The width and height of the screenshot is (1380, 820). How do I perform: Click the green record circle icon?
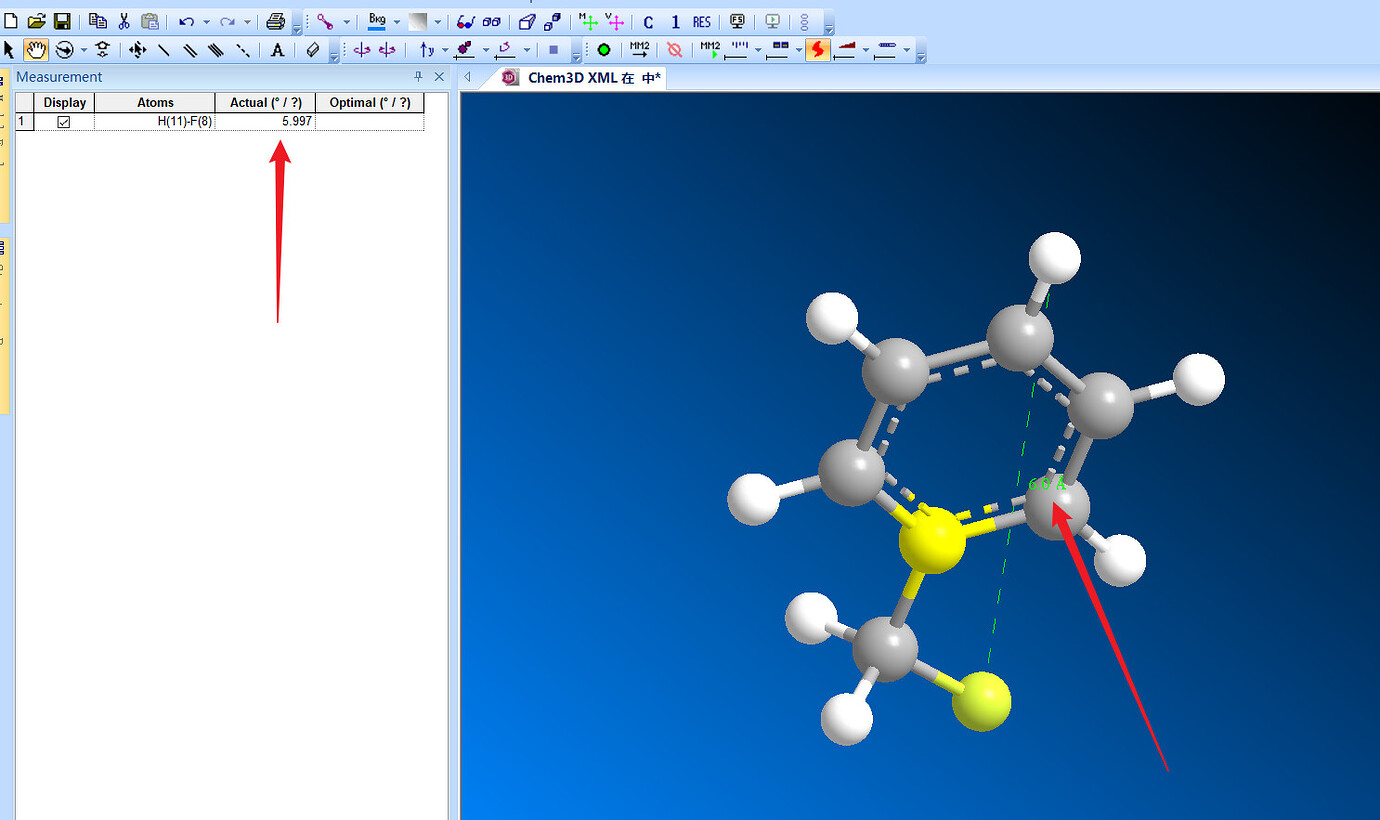point(603,49)
